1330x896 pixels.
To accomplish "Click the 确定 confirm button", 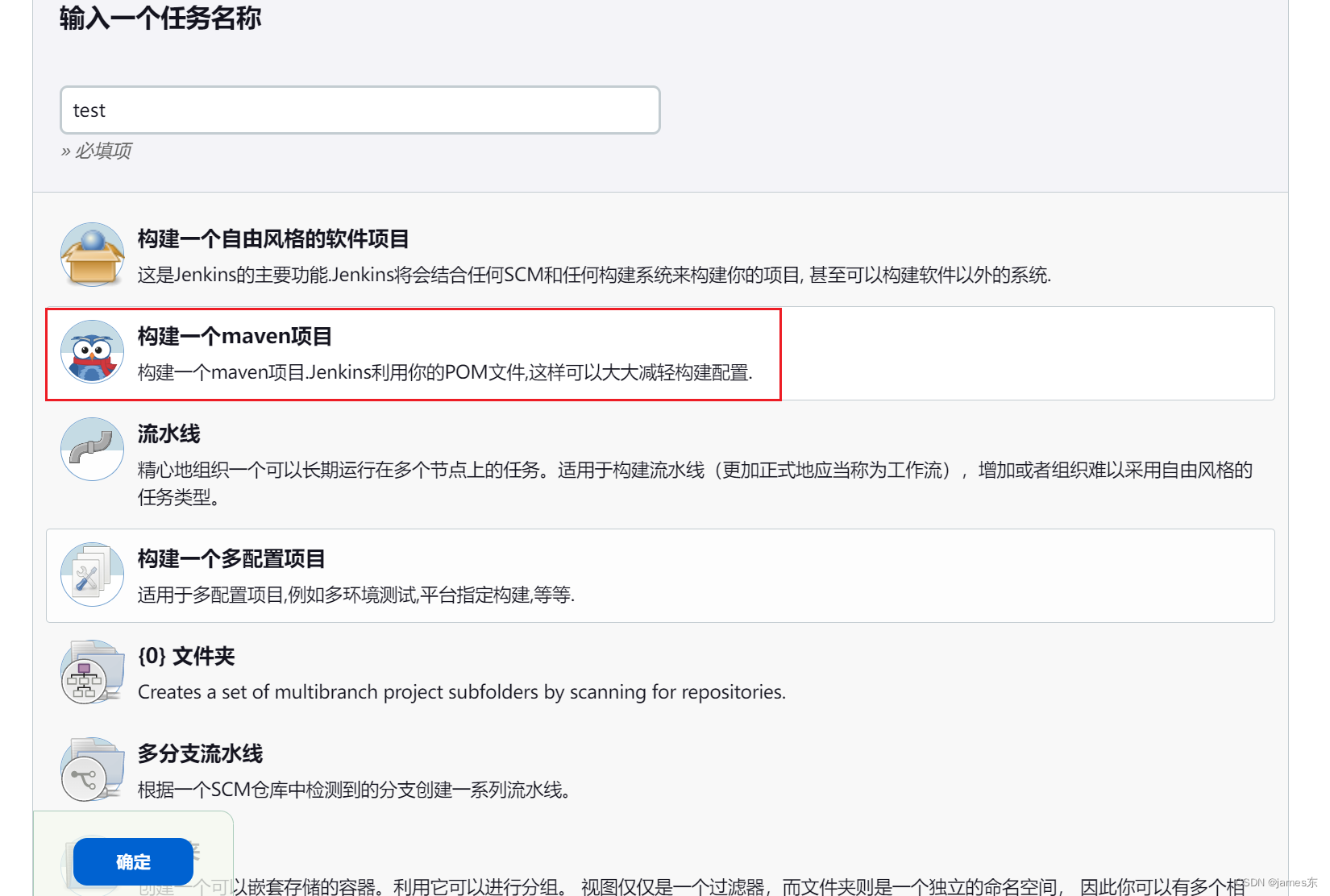I will [x=133, y=862].
